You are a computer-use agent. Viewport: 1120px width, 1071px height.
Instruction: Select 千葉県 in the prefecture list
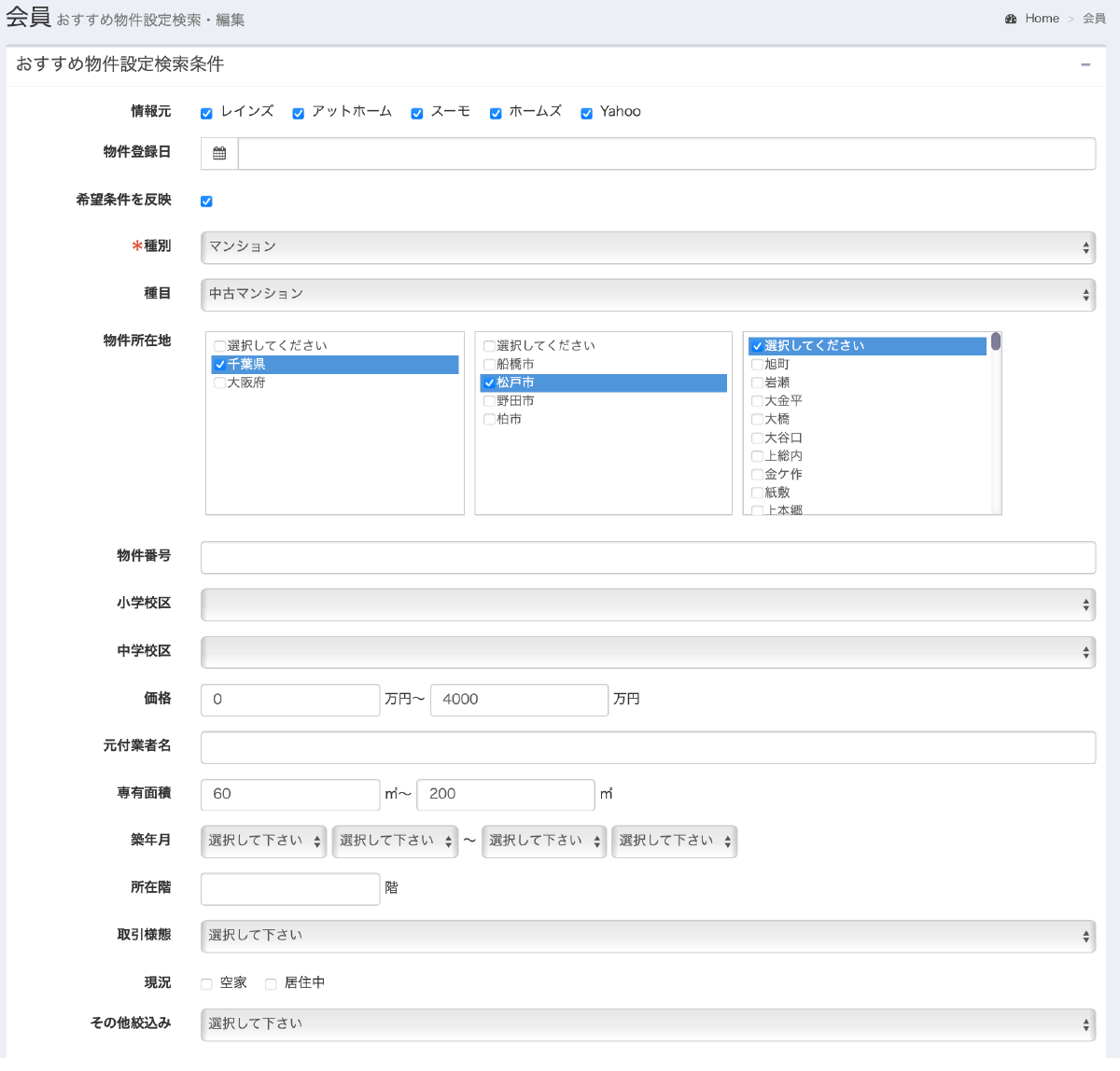point(335,365)
